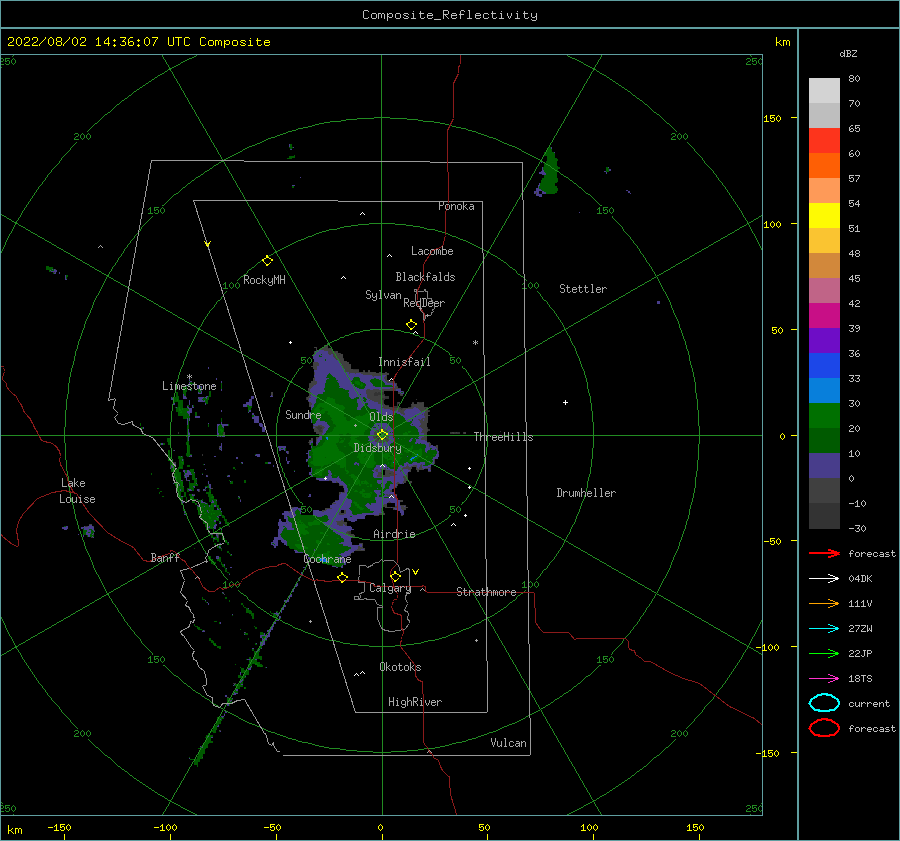Click the Lake Louise label
This screenshot has width=900, height=841.
(77, 491)
